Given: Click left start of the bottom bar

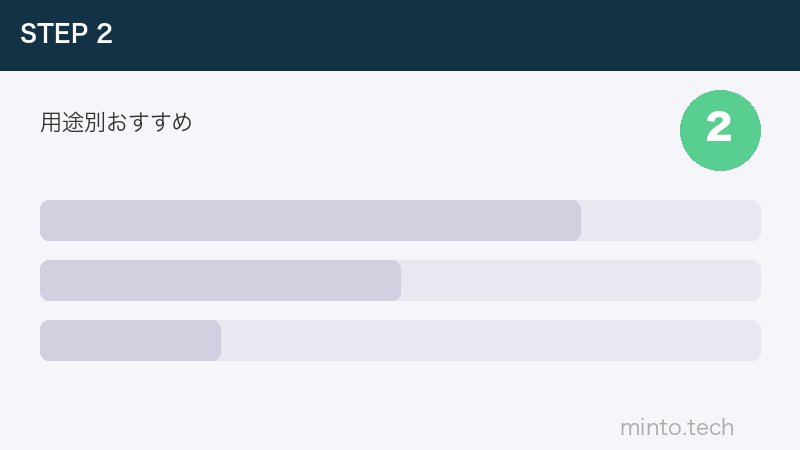Looking at the screenshot, I should (x=46, y=341).
